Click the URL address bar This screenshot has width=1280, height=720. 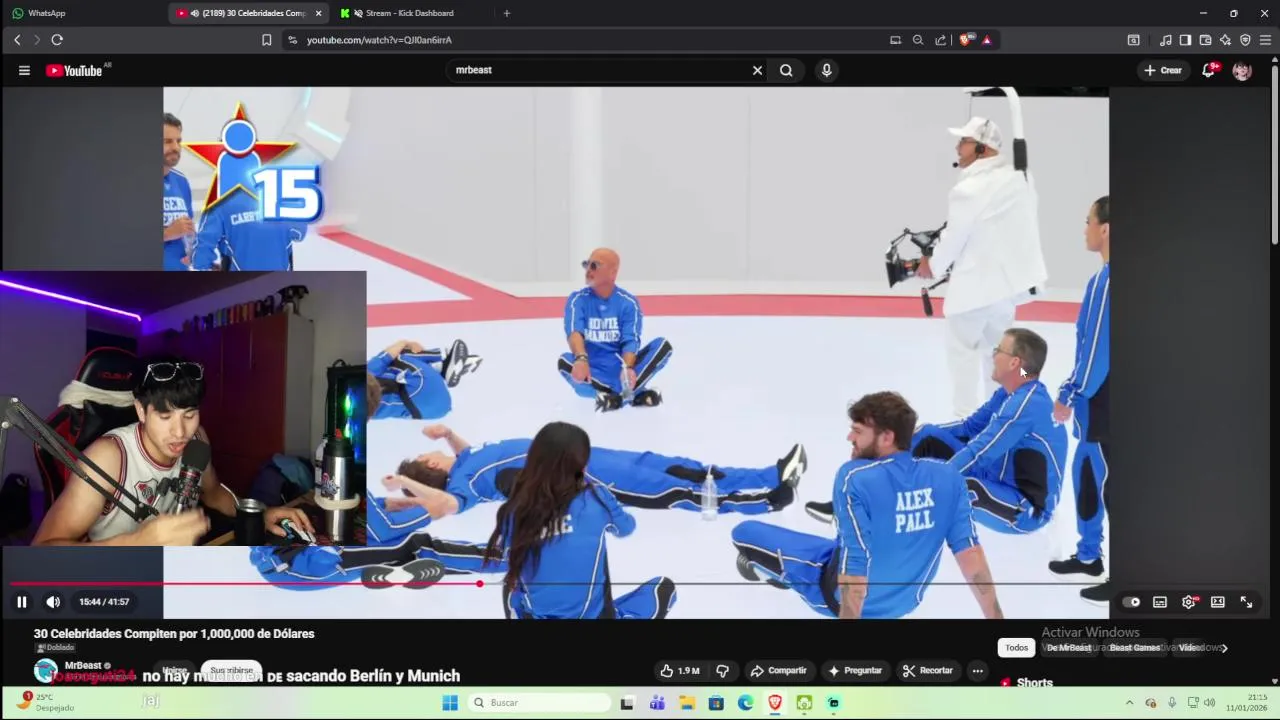[x=590, y=40]
